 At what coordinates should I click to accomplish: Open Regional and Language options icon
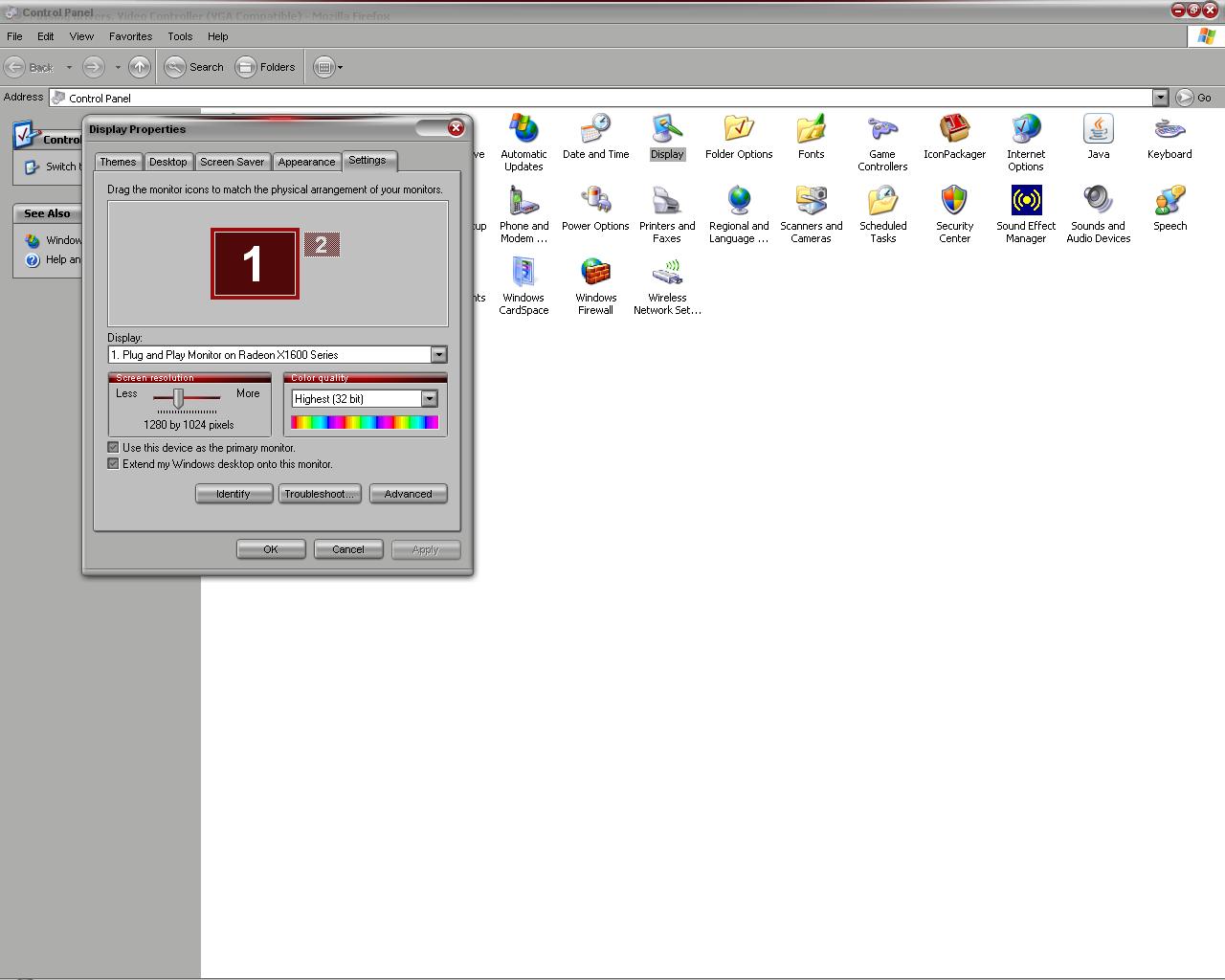coord(739,213)
